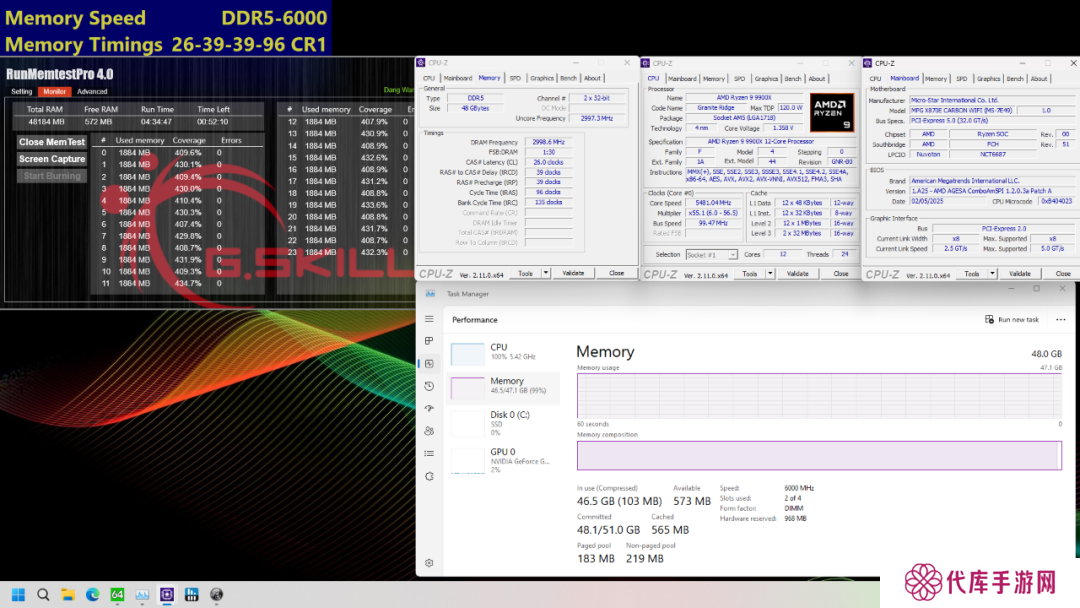This screenshot has height=608, width=1080.
Task: Select Performance icon in Task Manager sidebar
Action: [x=429, y=364]
